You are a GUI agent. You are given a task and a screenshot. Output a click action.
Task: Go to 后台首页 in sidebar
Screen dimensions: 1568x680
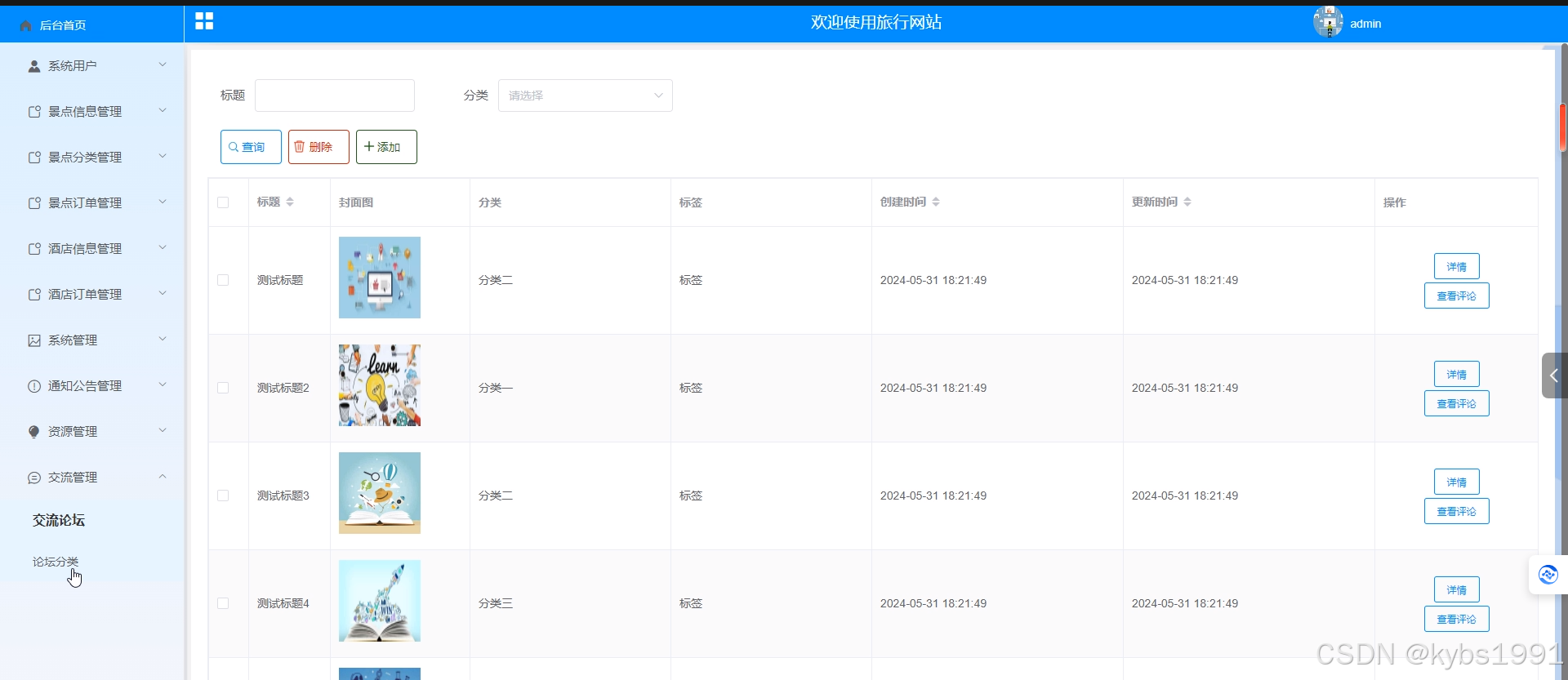tap(63, 25)
